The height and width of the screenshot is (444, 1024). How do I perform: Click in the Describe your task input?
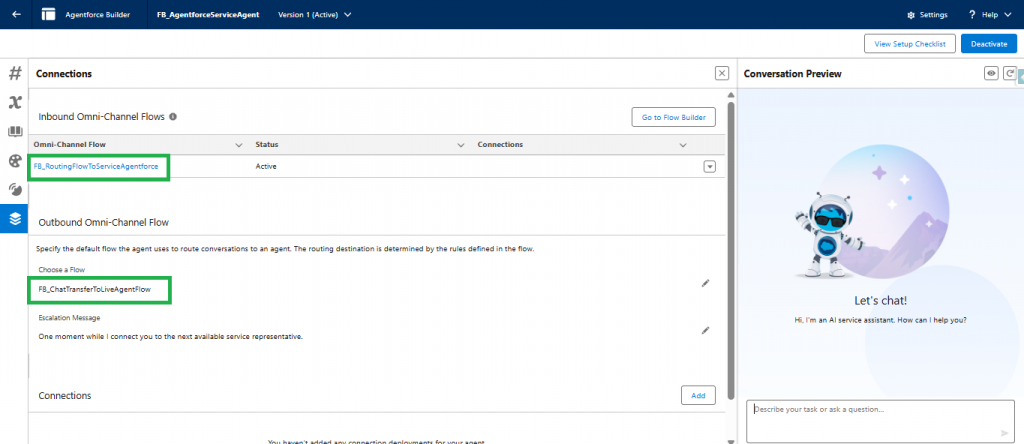point(880,420)
